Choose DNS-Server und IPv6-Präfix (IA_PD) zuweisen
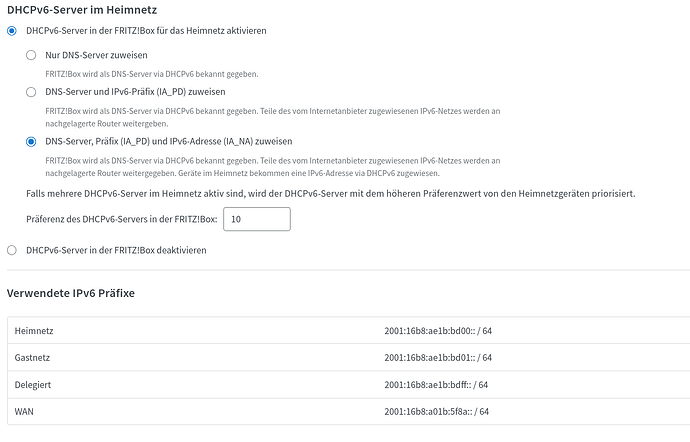This screenshot has height=442, width=690. coord(32,91)
